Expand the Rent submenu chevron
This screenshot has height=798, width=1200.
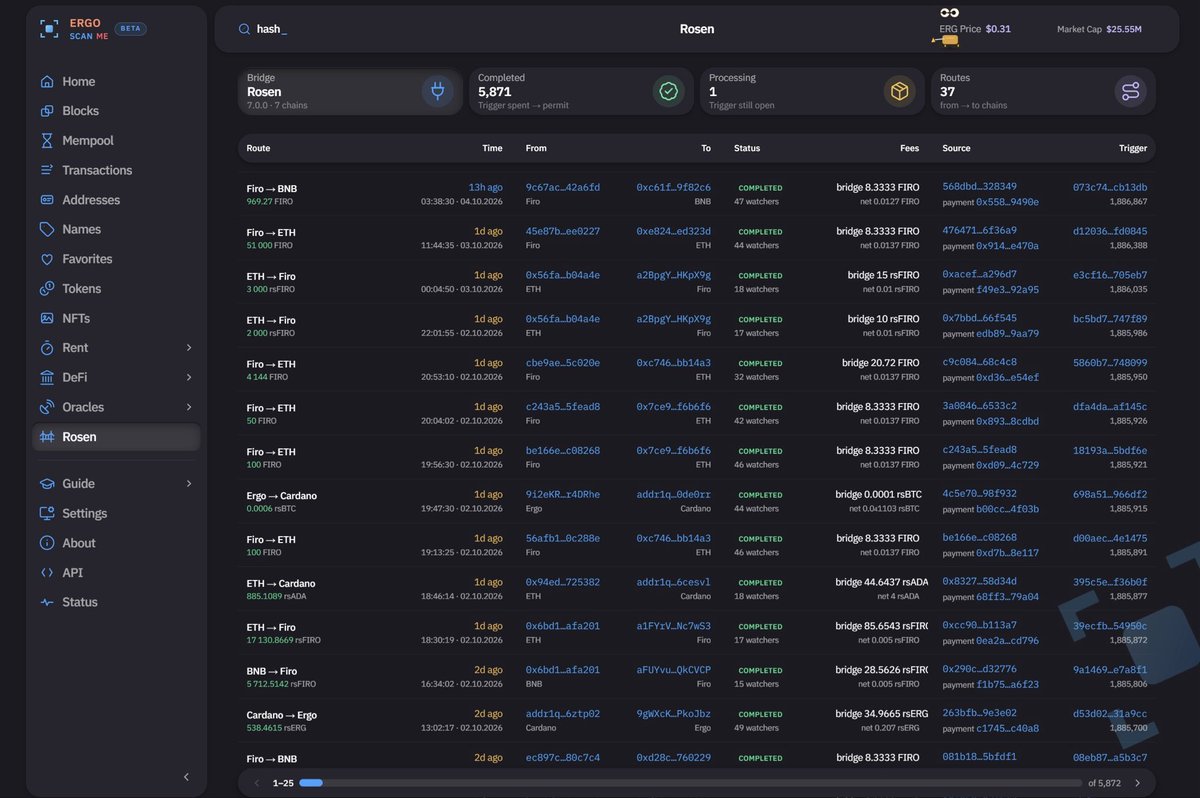pos(189,348)
